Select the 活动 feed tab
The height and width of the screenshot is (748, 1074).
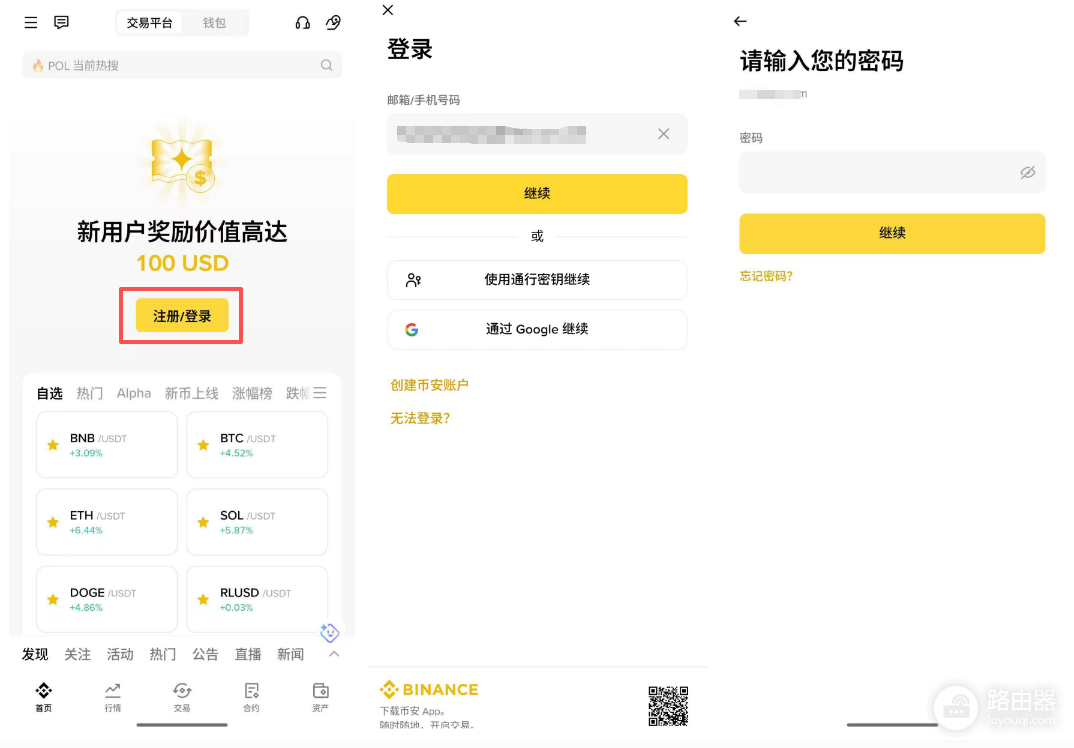pyautogui.click(x=120, y=654)
